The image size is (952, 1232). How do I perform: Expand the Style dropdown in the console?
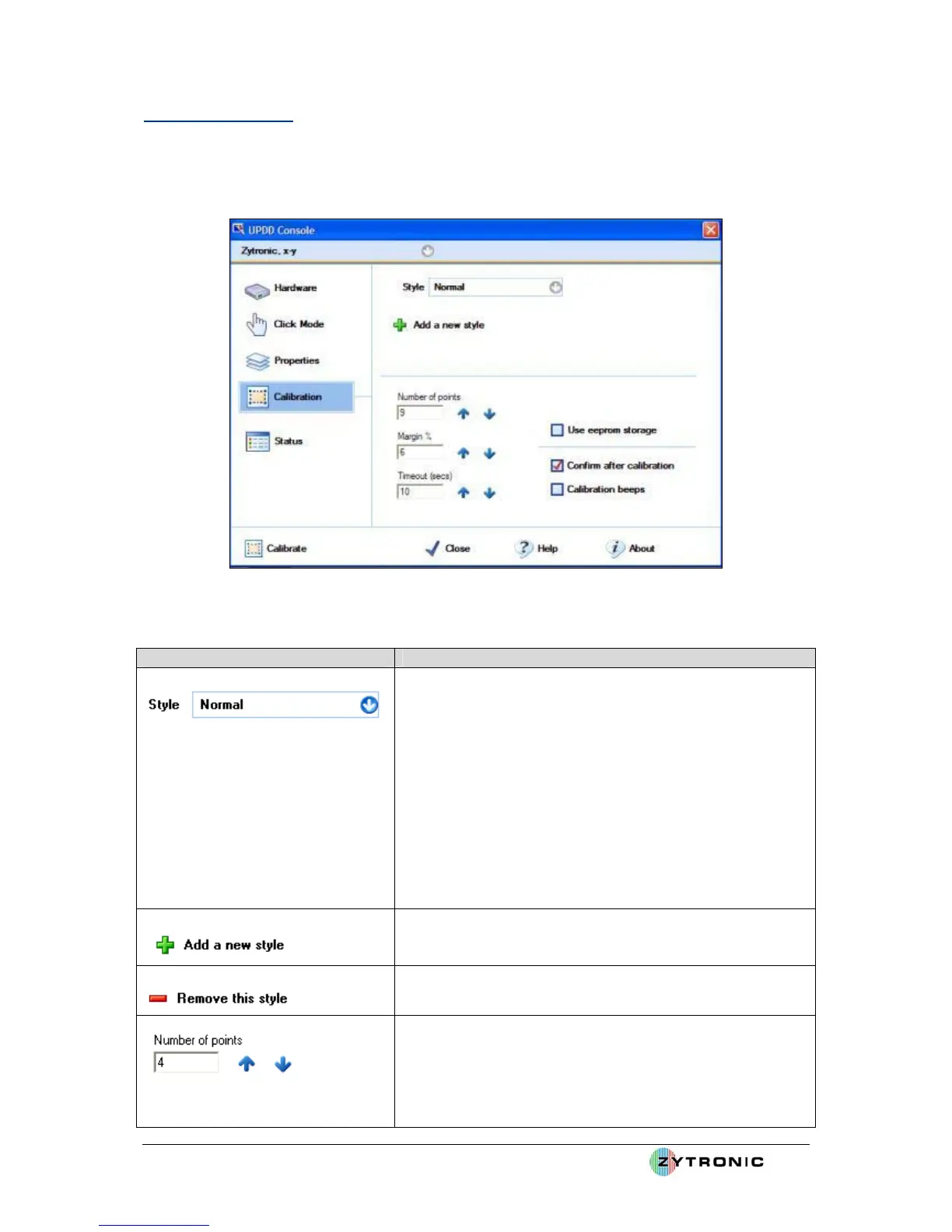(555, 287)
